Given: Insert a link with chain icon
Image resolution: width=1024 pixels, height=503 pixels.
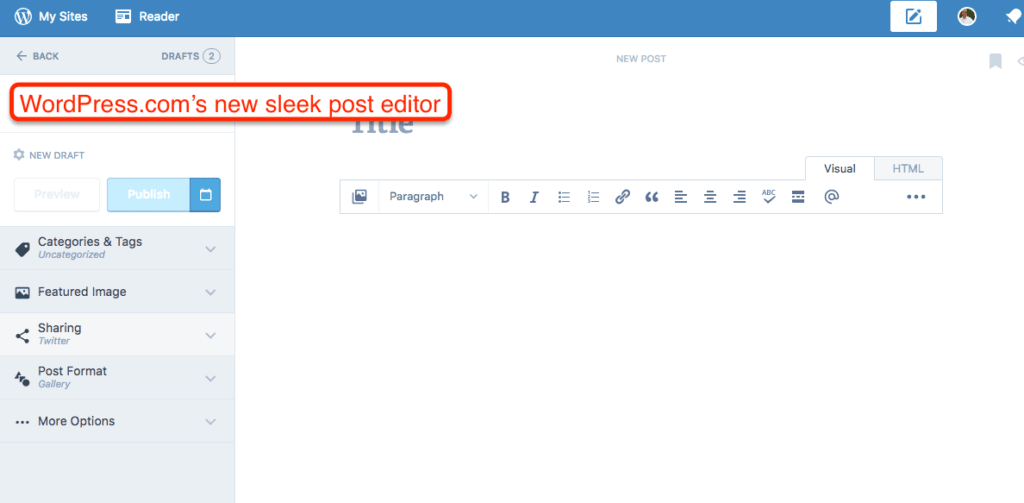Looking at the screenshot, I should tap(622, 197).
